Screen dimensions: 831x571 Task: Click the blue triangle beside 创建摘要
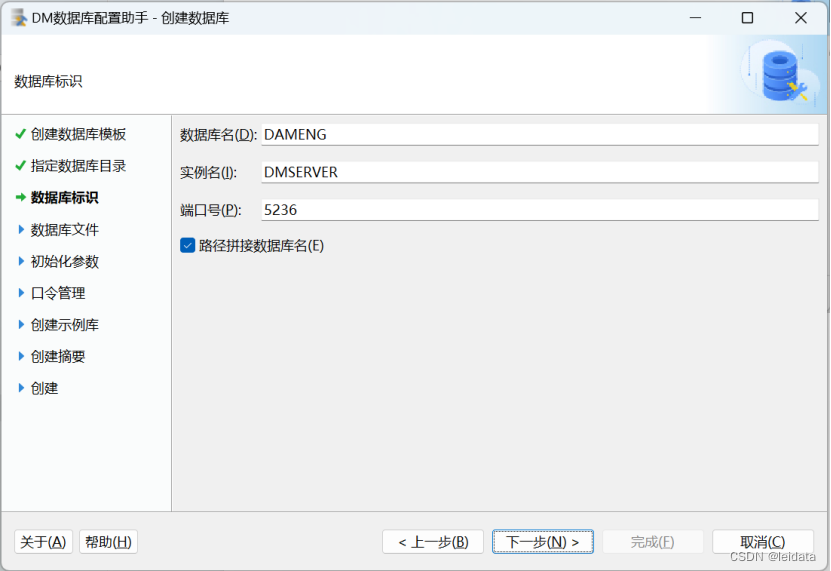pos(21,356)
